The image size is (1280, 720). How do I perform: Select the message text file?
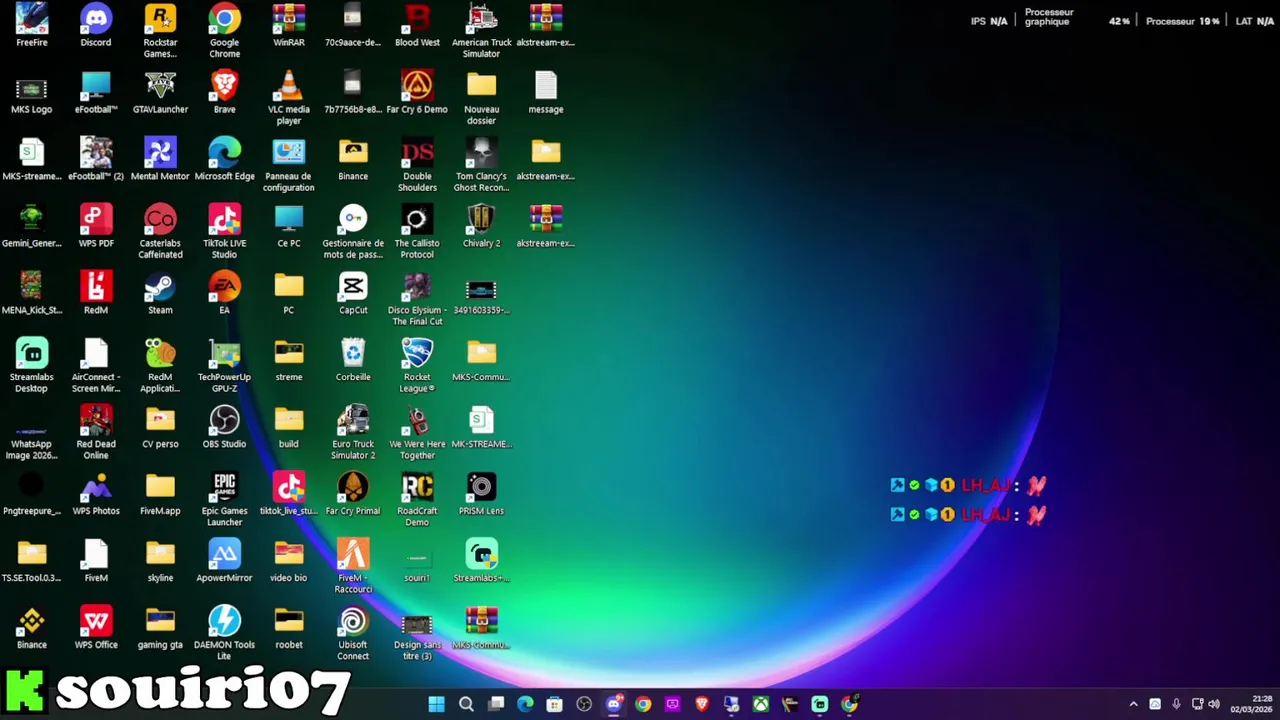click(546, 93)
